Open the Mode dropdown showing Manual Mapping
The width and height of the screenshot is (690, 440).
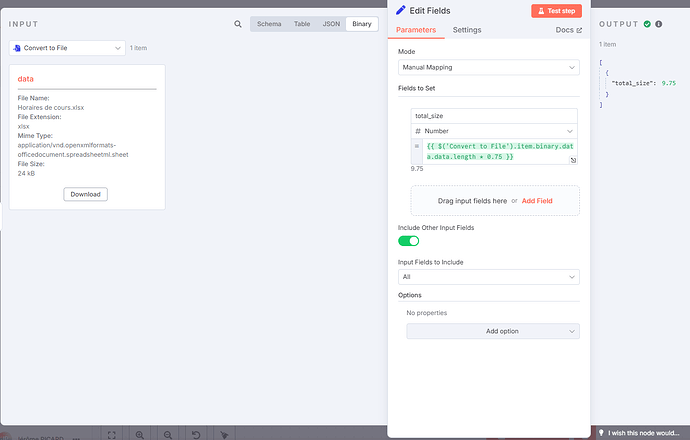[x=488, y=67]
